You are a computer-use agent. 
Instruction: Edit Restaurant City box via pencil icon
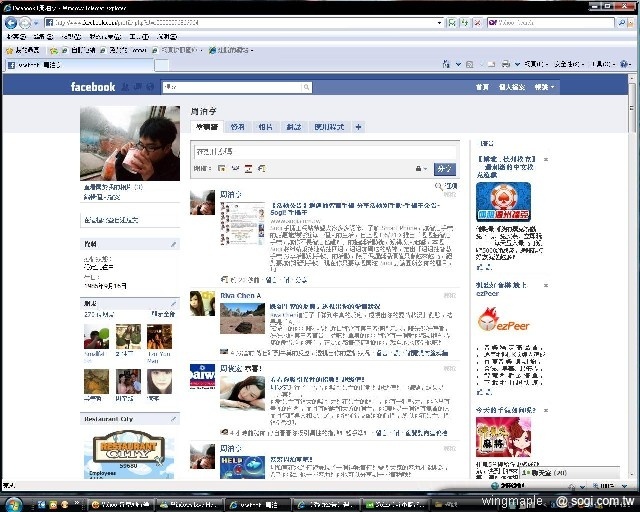pos(173,419)
